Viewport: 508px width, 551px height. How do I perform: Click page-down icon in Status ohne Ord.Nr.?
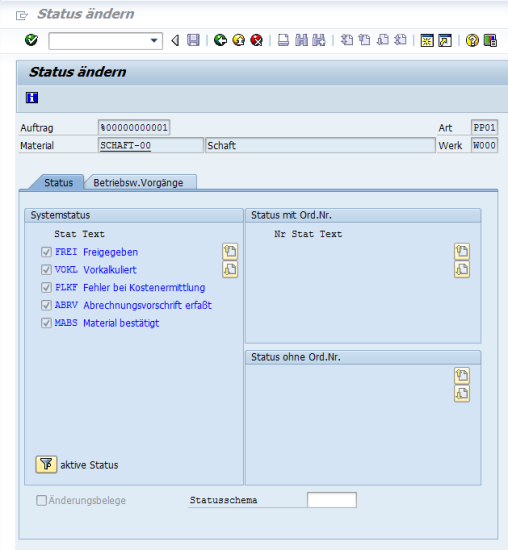pyautogui.click(x=462, y=394)
